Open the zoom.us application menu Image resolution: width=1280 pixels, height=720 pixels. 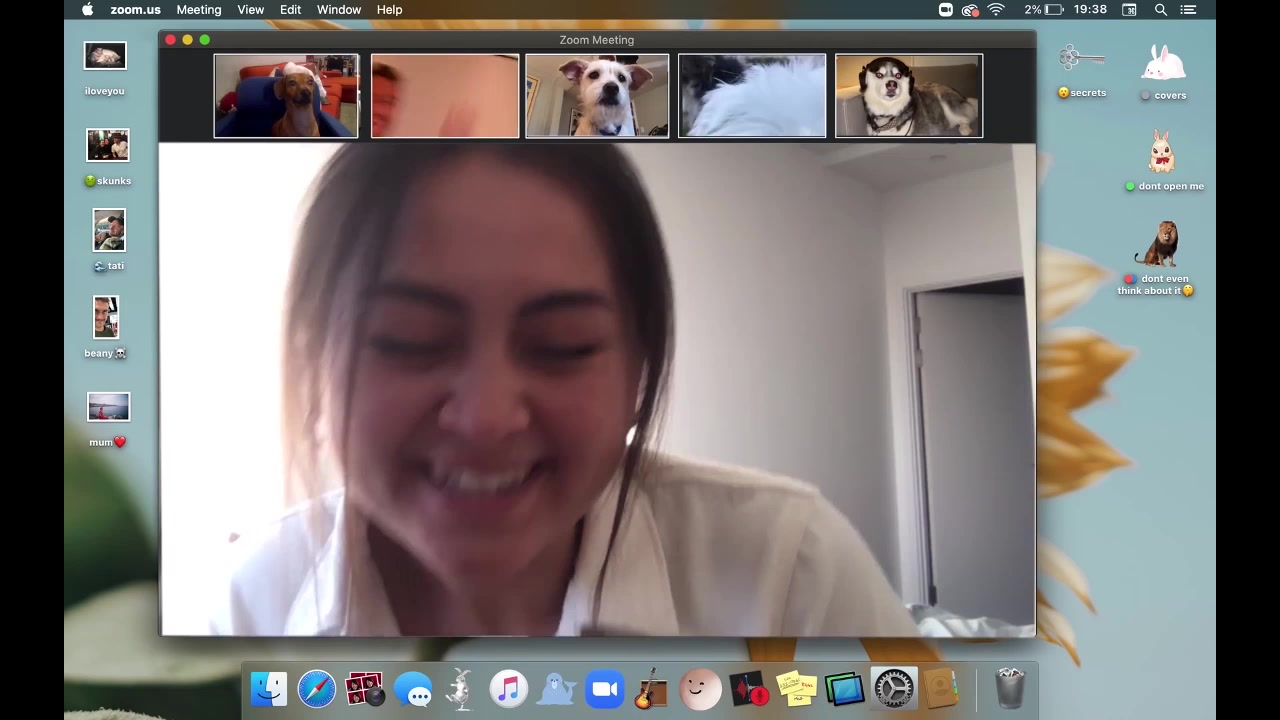pyautogui.click(x=136, y=10)
